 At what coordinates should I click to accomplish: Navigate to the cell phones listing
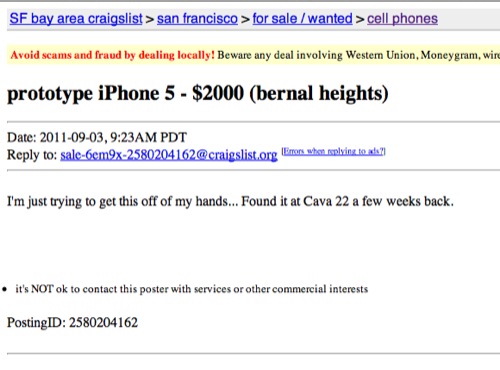pos(402,19)
